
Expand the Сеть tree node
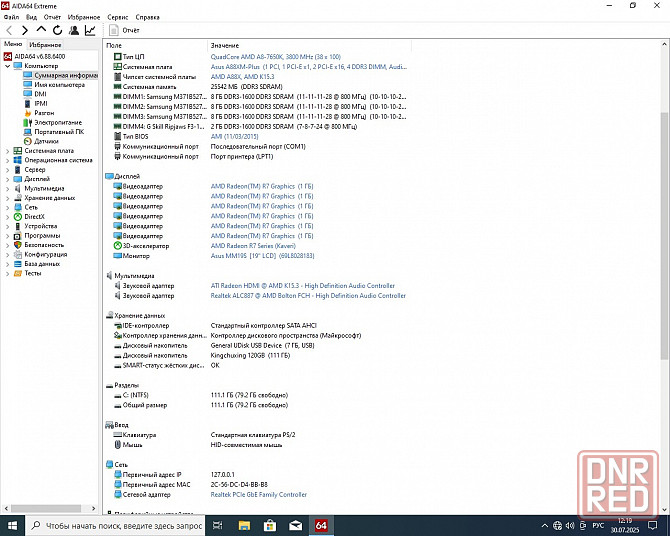click(x=7, y=207)
